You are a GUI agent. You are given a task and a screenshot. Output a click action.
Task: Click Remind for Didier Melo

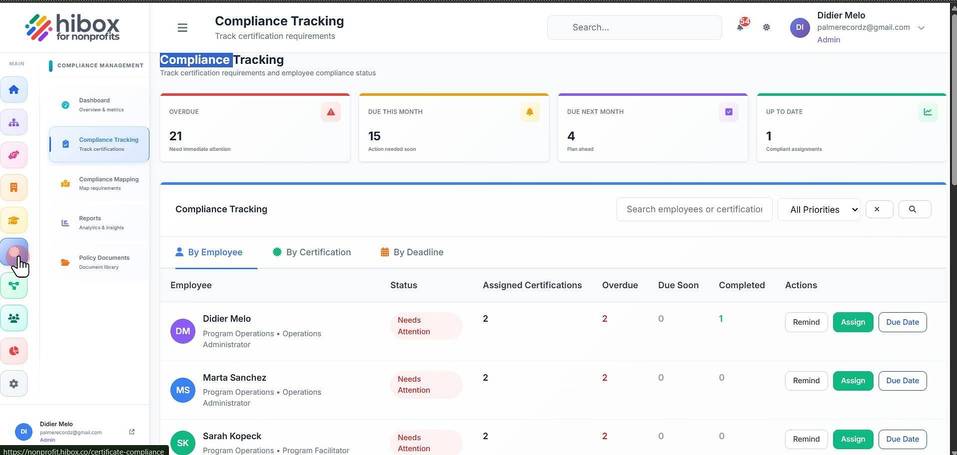(806, 322)
